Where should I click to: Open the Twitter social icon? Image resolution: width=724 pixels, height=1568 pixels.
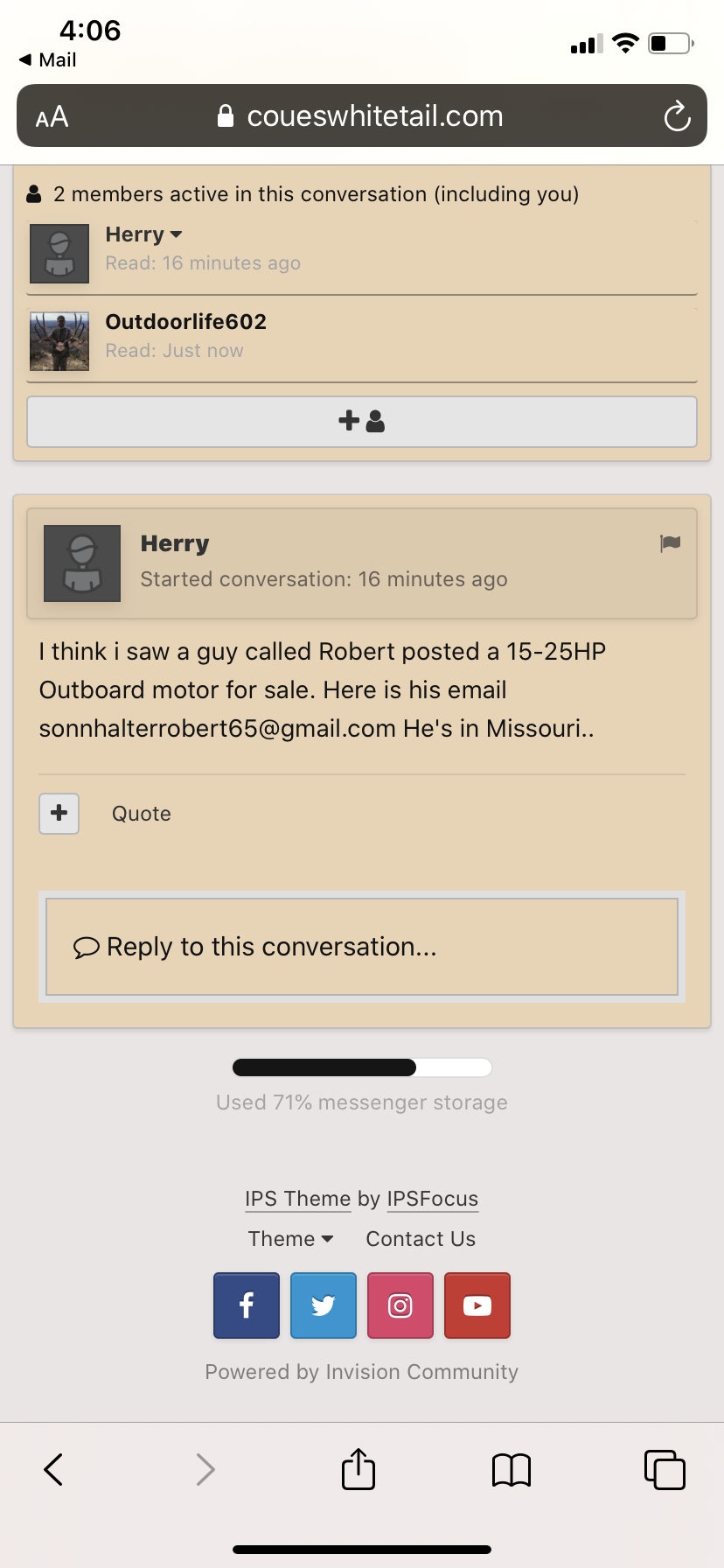324,1305
